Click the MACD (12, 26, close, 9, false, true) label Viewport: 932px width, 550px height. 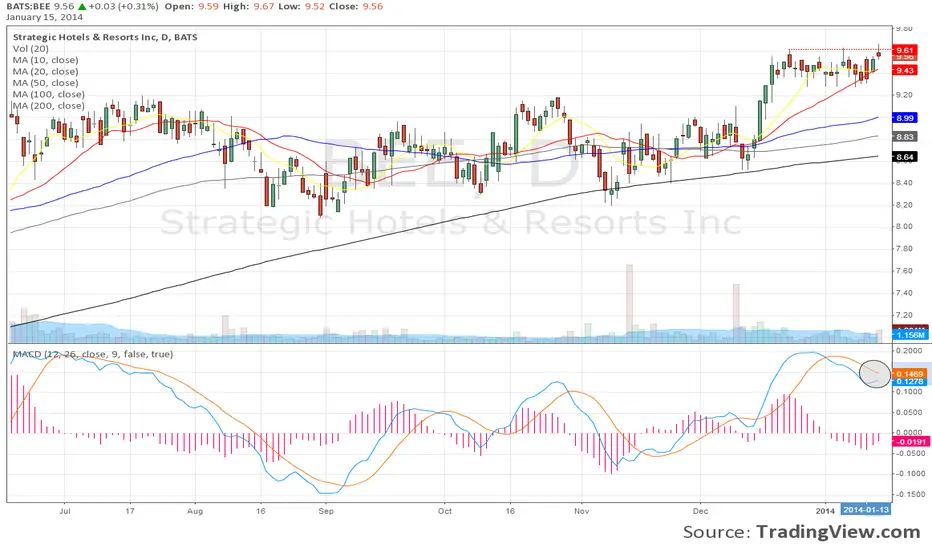tap(93, 354)
